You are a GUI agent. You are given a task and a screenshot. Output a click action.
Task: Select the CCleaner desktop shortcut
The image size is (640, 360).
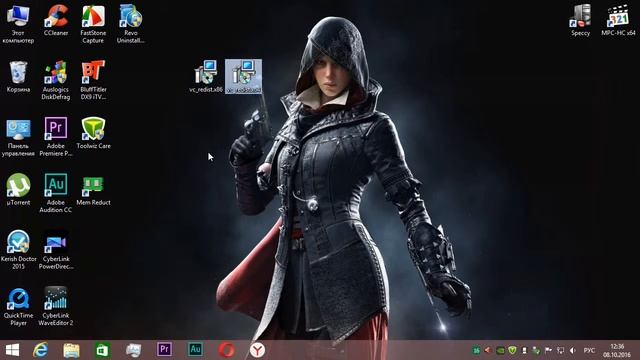click(x=56, y=20)
